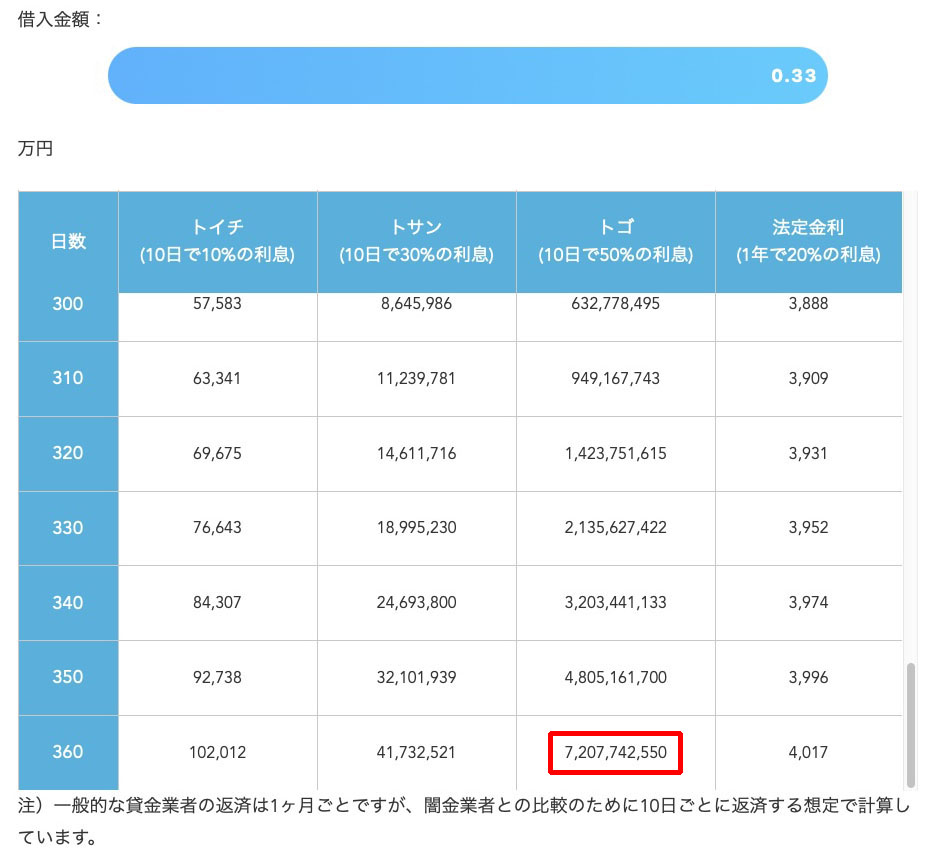The image size is (932, 868).
Task: Click the value 3,888 in 法定金利 column
Action: coord(806,304)
